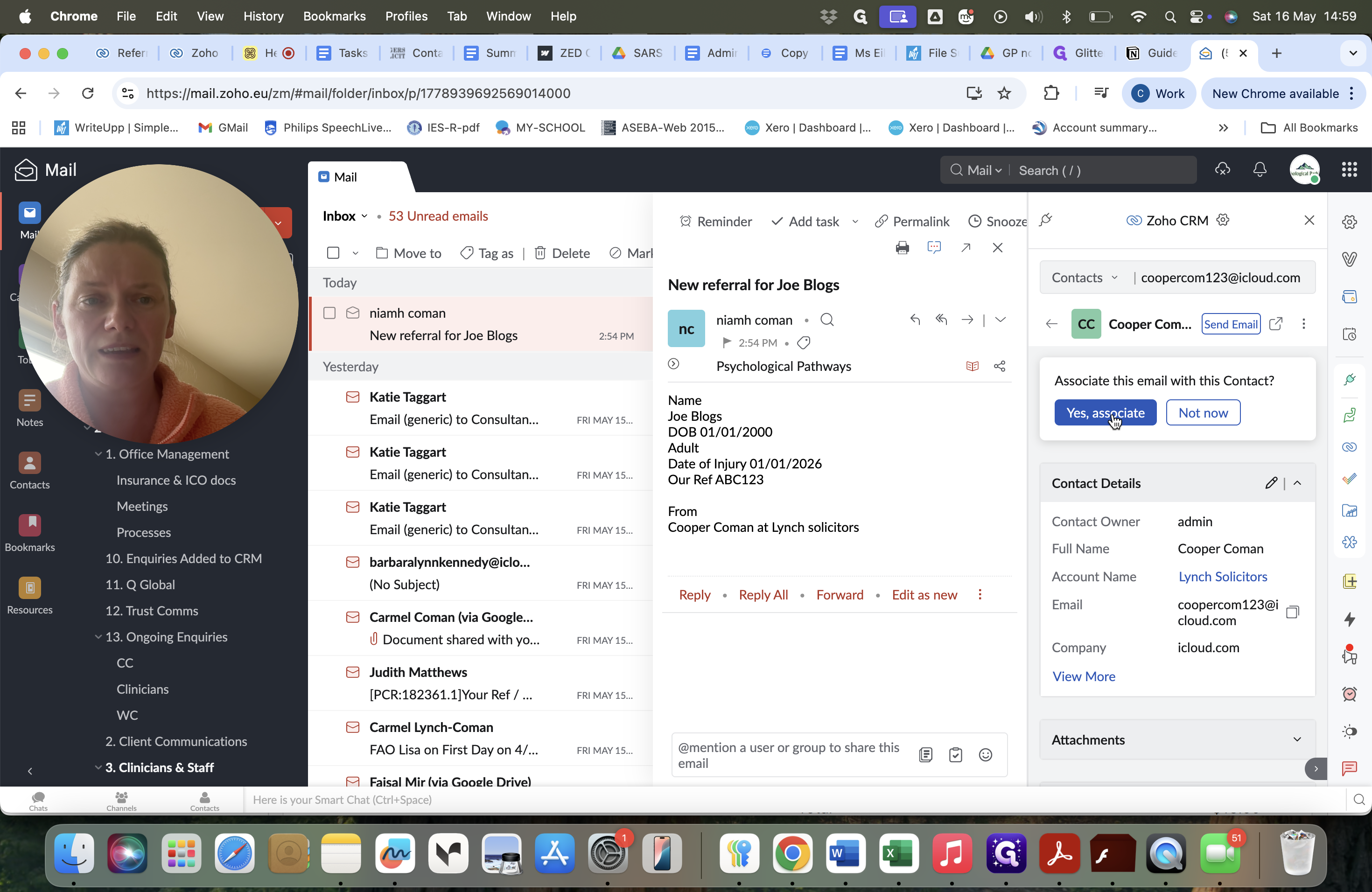The width and height of the screenshot is (1372, 892).
Task: Copy the Permalink of this email
Action: tap(912, 221)
